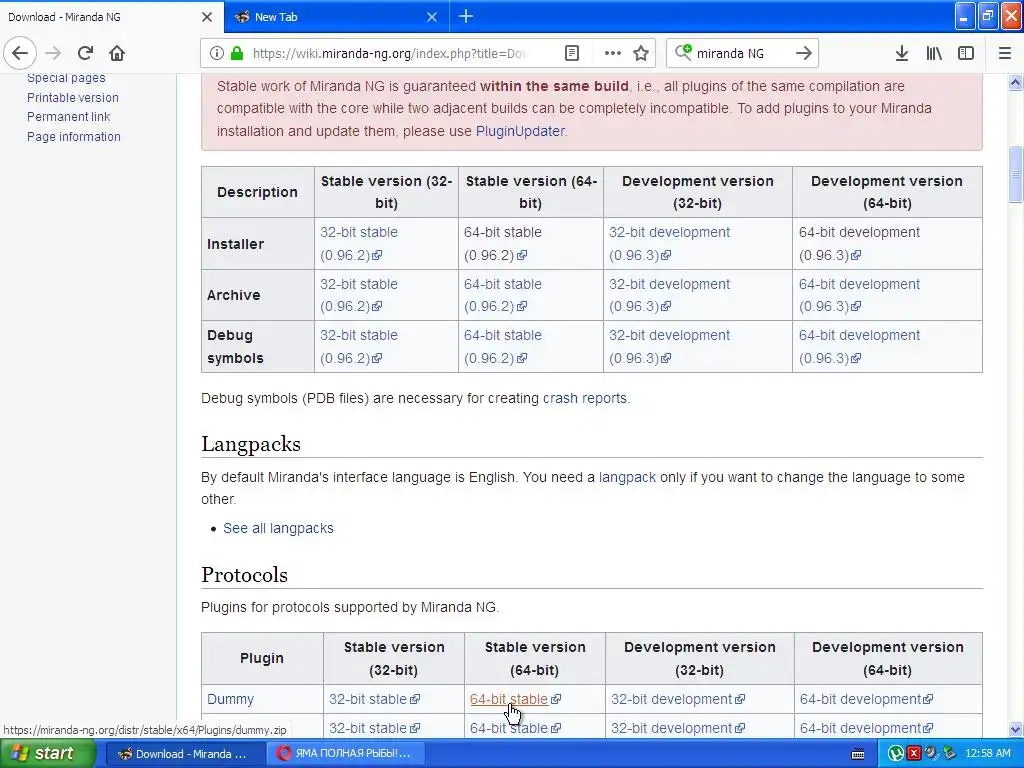Viewport: 1024px width, 768px height.
Task: Open the Windows start button
Action: pyautogui.click(x=47, y=754)
